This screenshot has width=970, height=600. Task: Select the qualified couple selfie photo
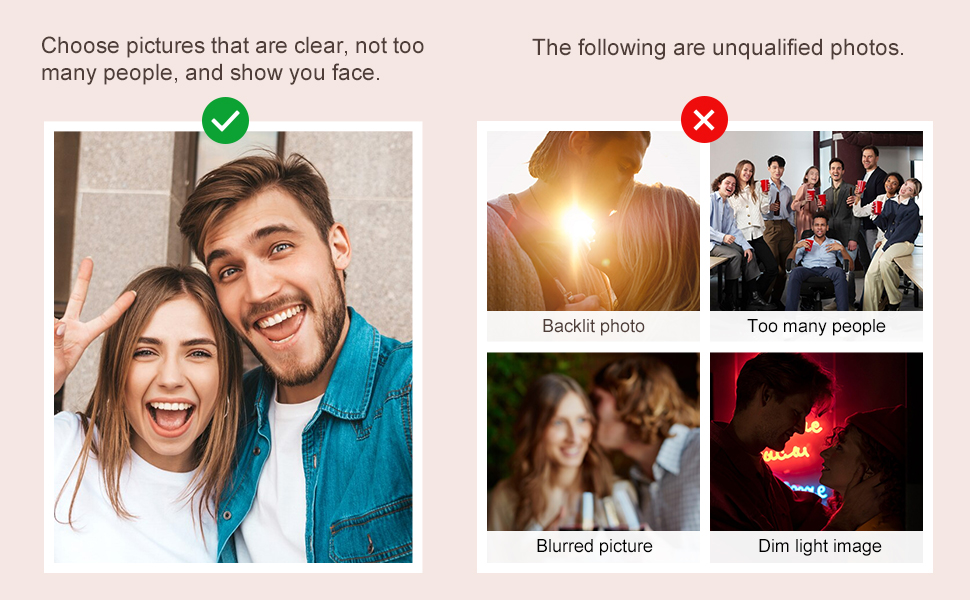click(233, 347)
